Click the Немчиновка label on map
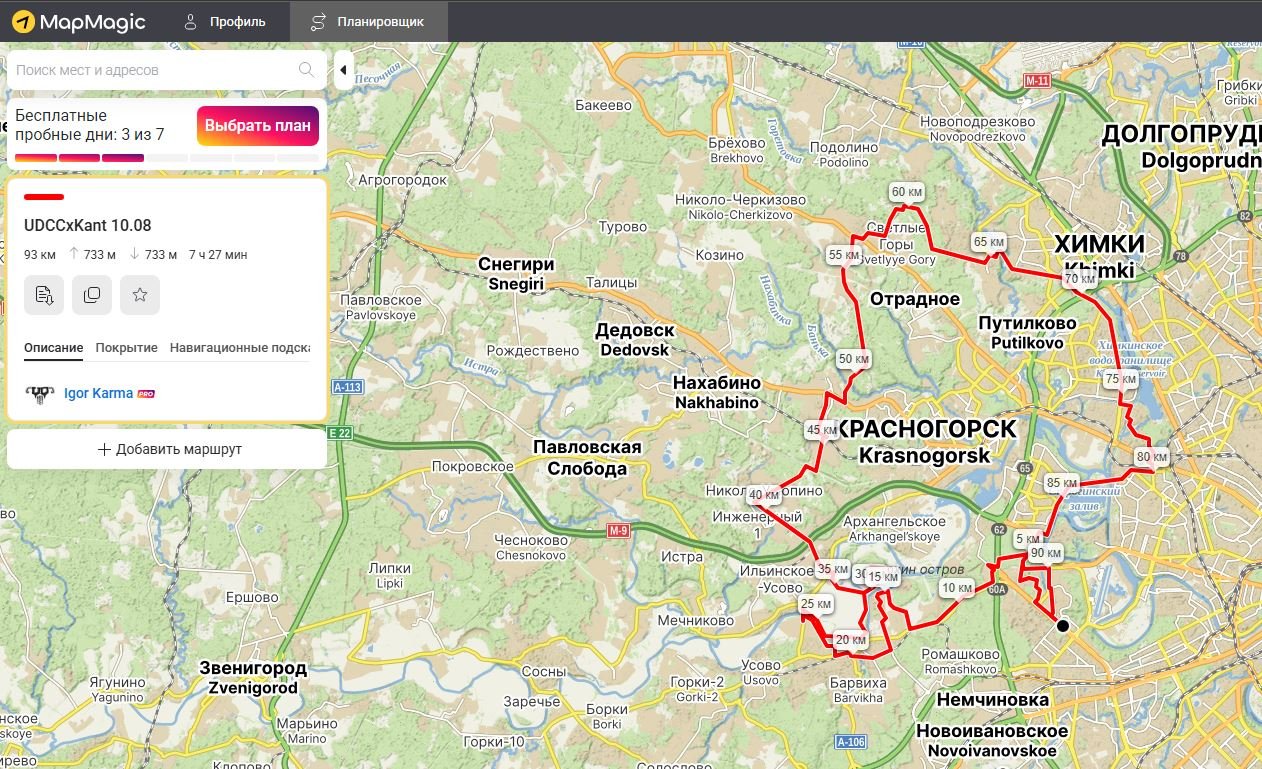Viewport: 1262px width, 769px height. pyautogui.click(x=992, y=700)
